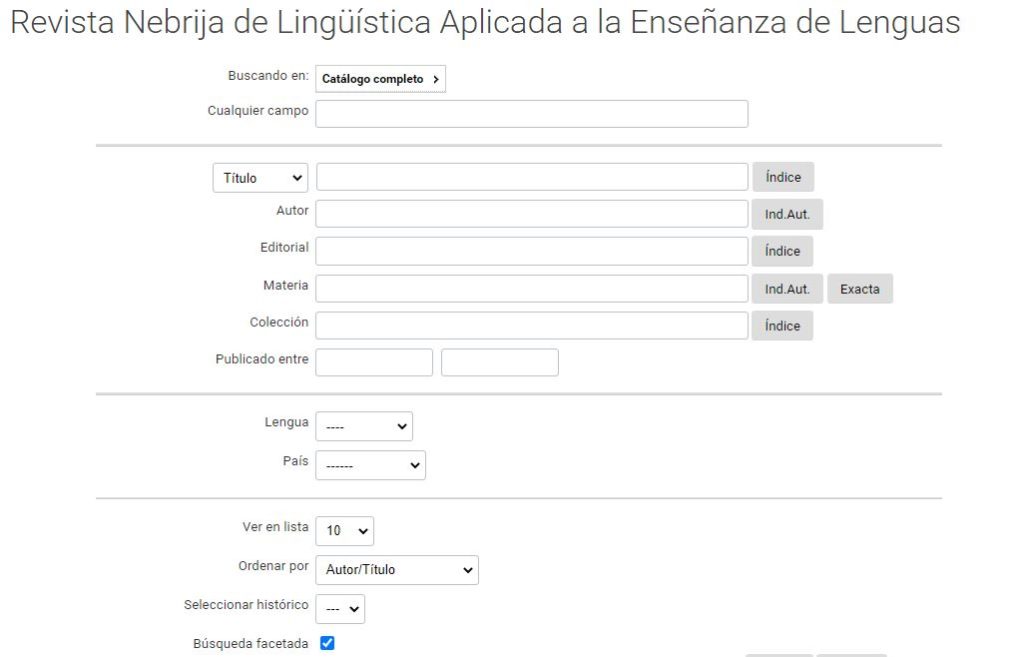The width and height of the screenshot is (1024, 657).
Task: Click the Revista Nebrija de Lingüística page title
Action: (x=485, y=23)
